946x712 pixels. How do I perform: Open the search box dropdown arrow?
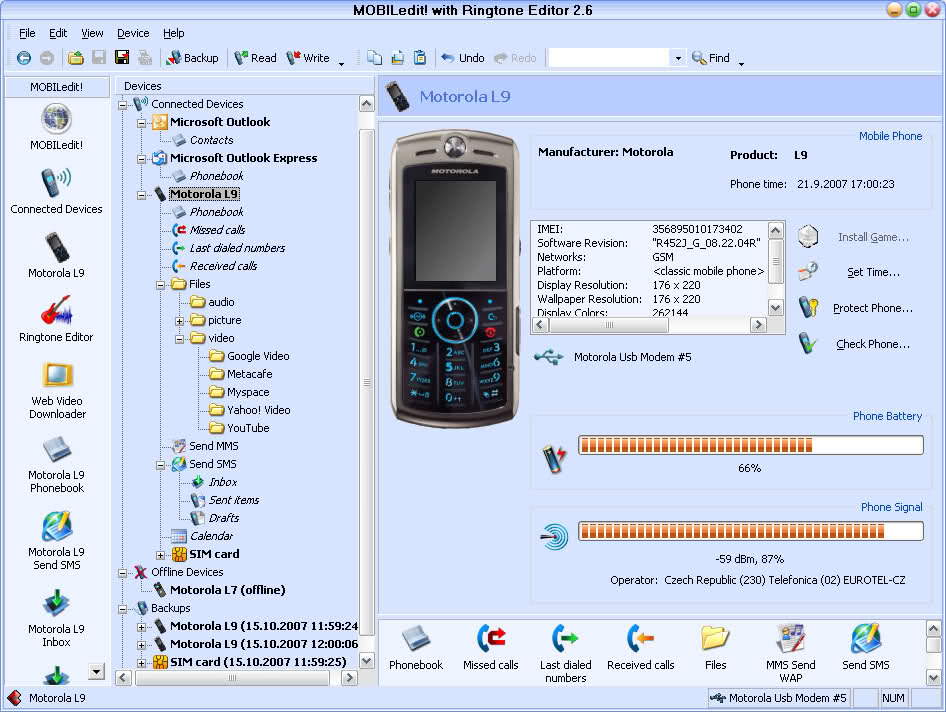(678, 58)
